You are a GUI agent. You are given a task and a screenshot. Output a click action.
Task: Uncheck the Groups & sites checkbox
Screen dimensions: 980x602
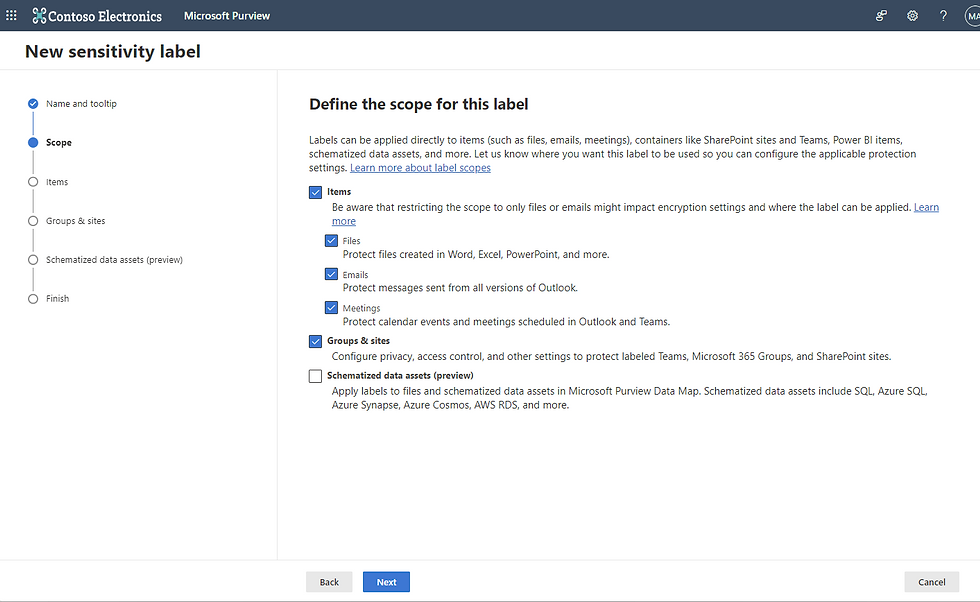(316, 341)
